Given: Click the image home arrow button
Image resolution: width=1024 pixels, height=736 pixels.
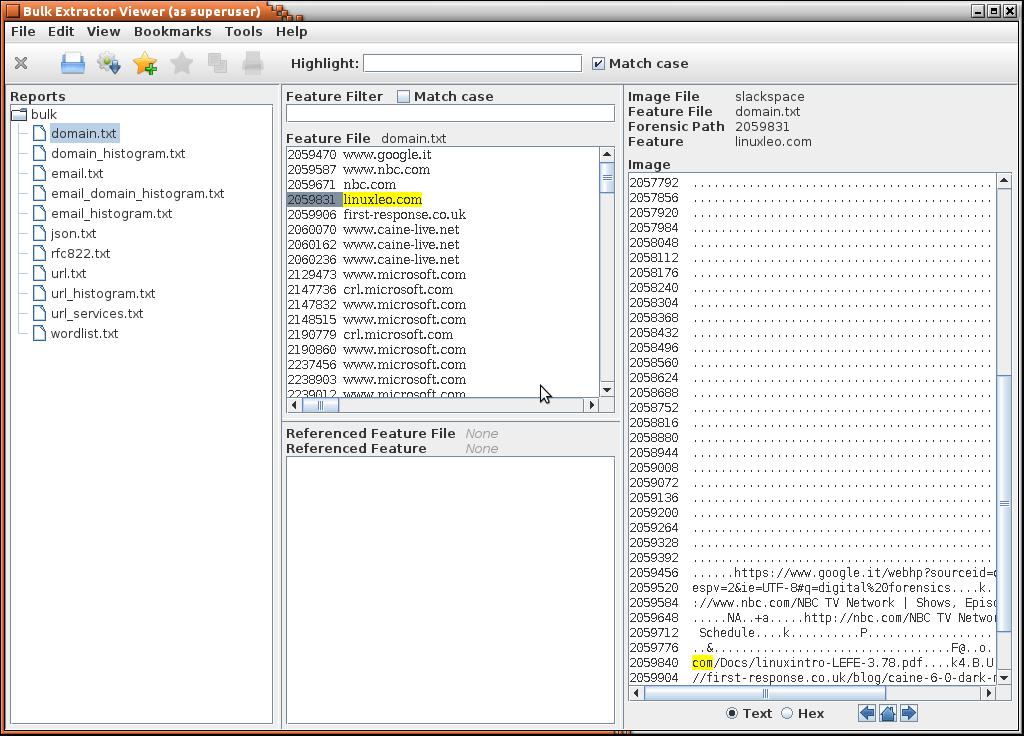Looking at the screenshot, I should click(888, 713).
